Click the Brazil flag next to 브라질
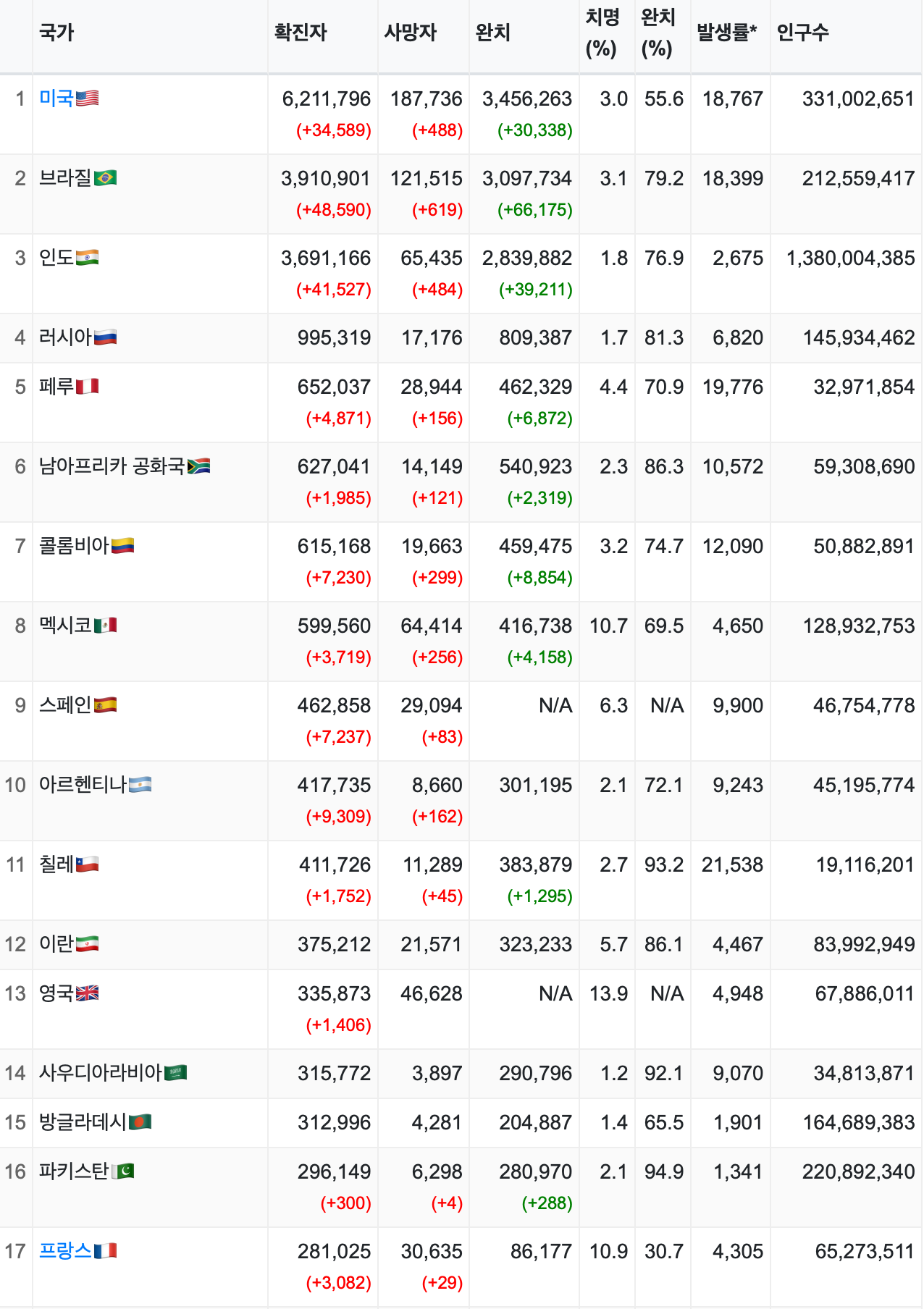Screen dimensions: 924x1309 click(105, 177)
